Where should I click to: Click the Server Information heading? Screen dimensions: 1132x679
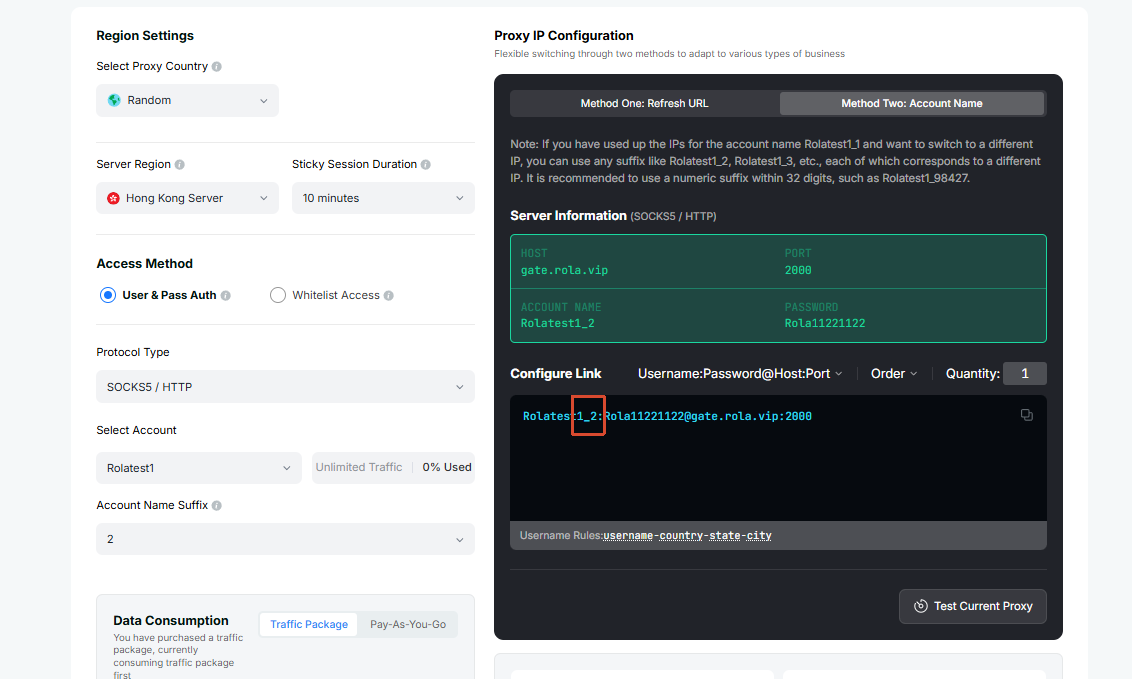(x=568, y=216)
